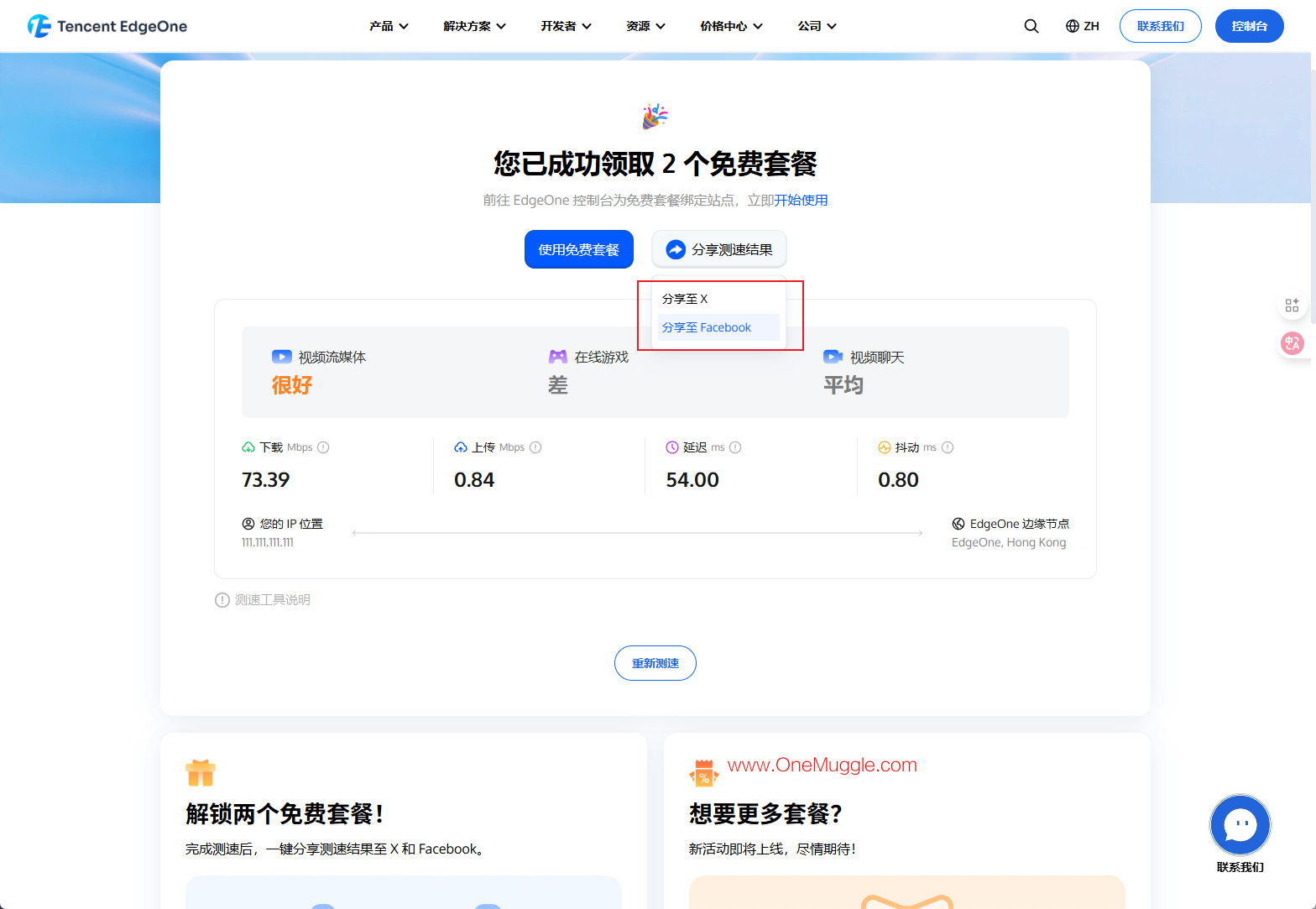Click the latency clock icon
The width and height of the screenshot is (1316, 909).
(x=672, y=447)
